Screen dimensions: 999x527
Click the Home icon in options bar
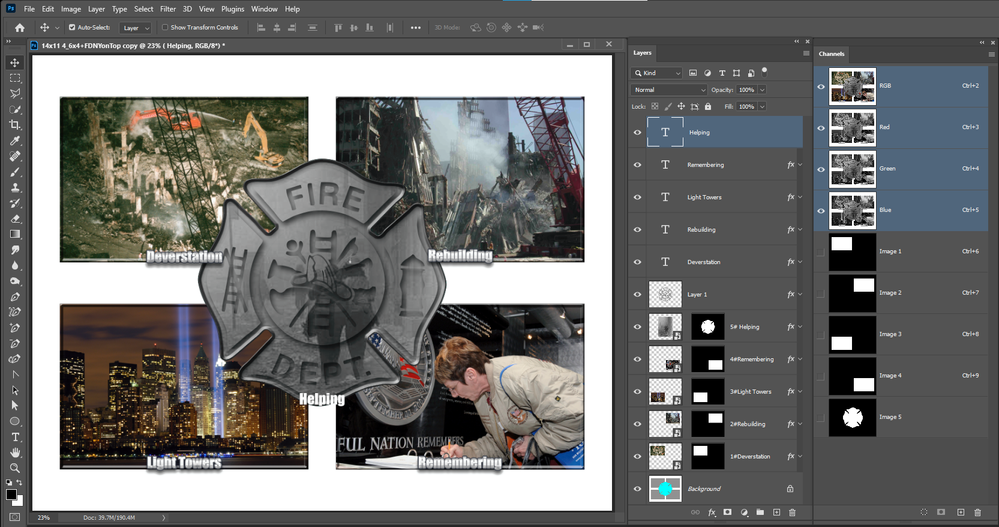[x=20, y=27]
